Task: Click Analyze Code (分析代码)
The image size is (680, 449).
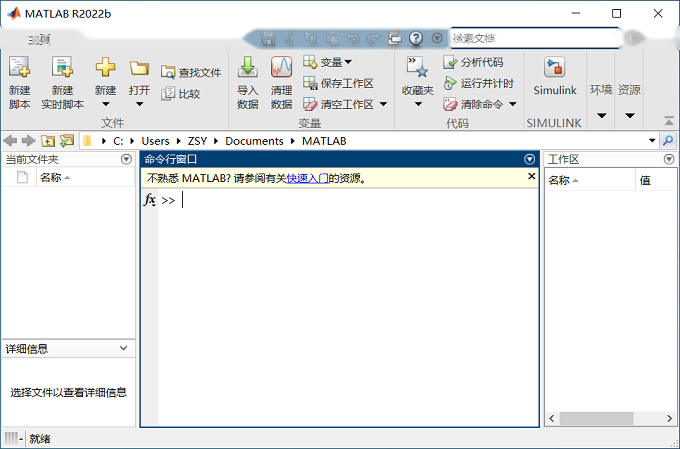Action: click(x=473, y=62)
